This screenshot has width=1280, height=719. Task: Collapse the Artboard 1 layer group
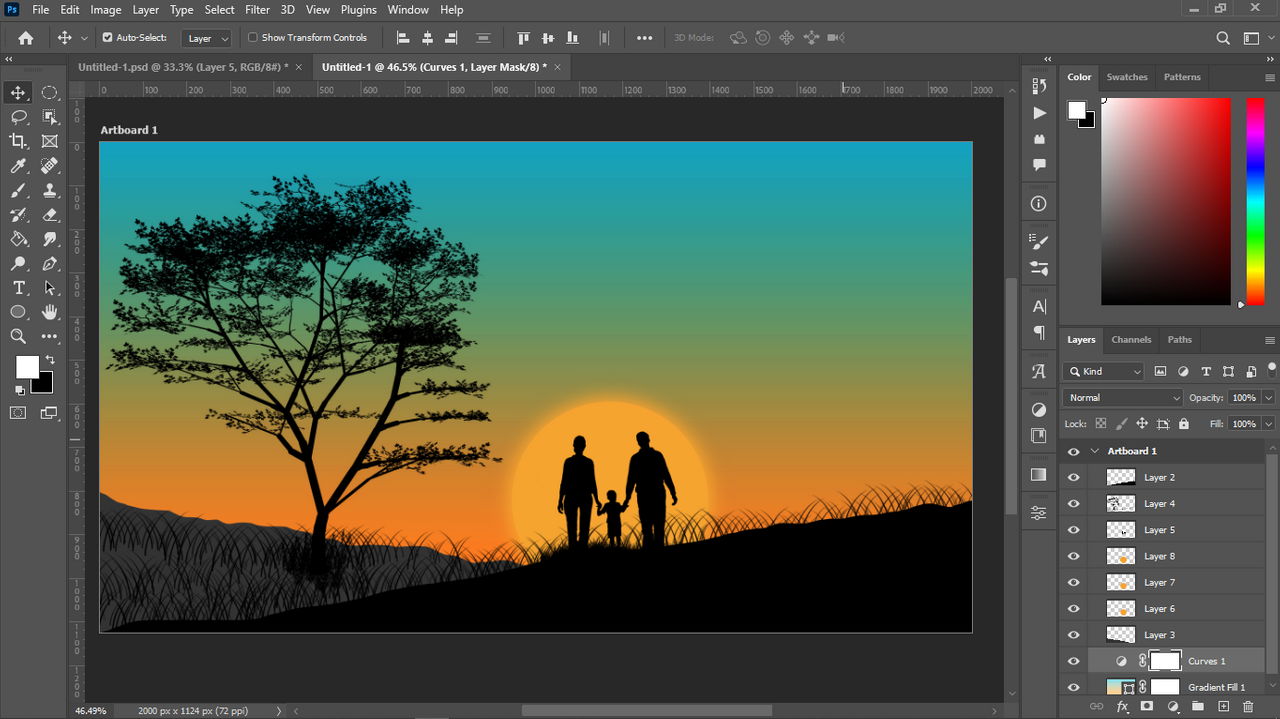tap(1095, 451)
